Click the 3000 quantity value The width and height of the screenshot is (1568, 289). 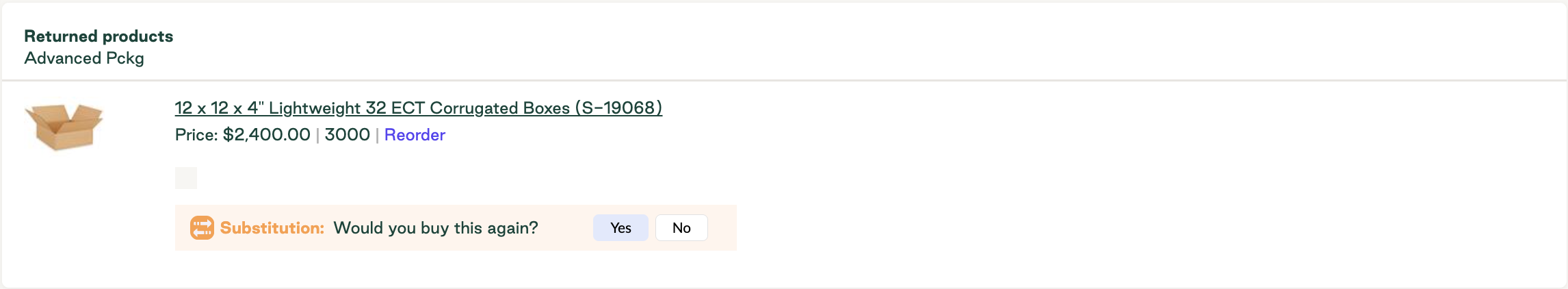coord(348,135)
